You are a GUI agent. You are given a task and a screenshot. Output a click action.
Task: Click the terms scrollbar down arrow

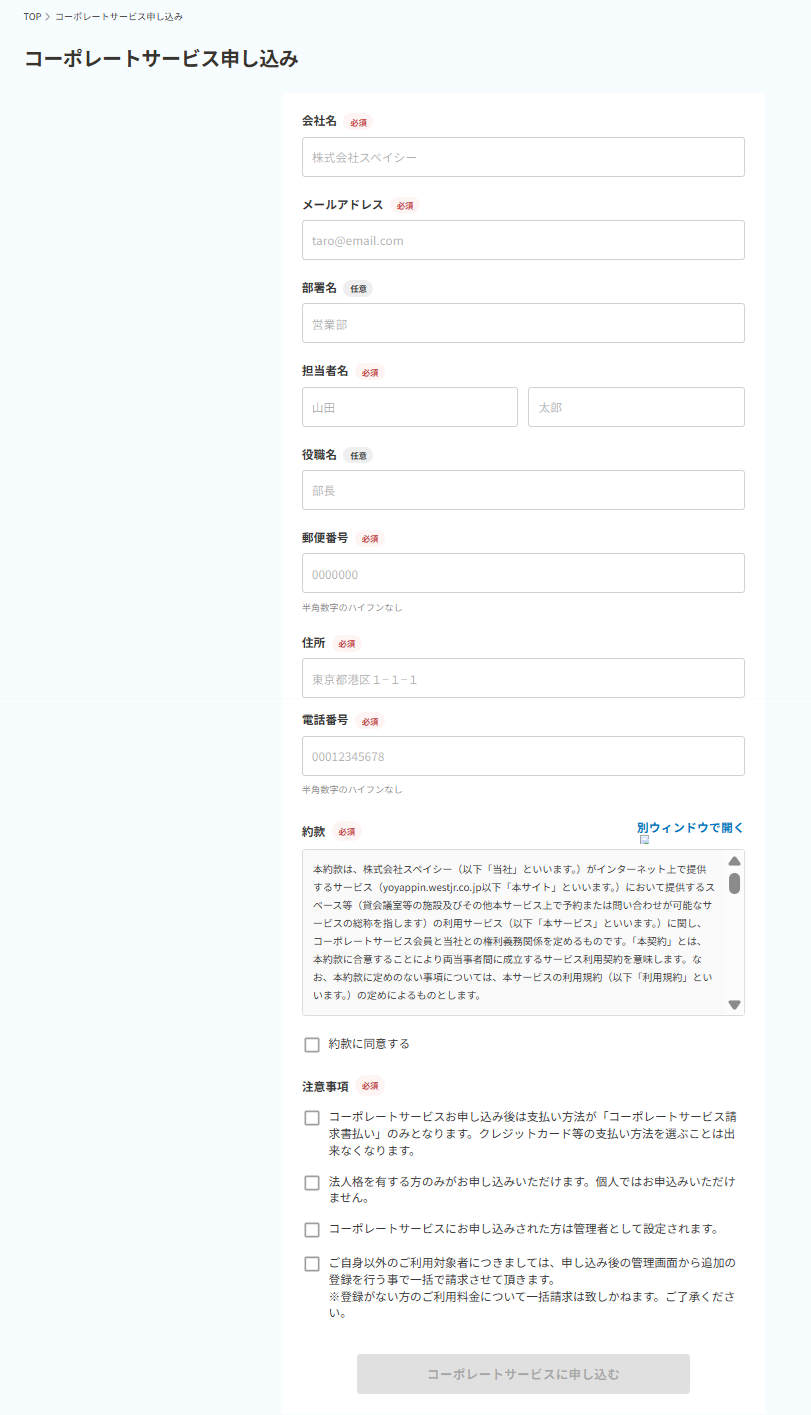[x=734, y=1005]
